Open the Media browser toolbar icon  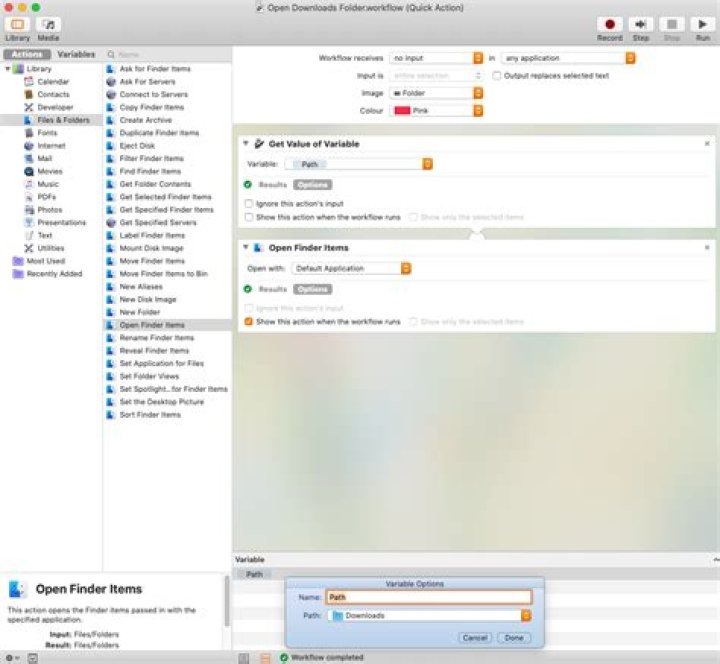tap(48, 24)
